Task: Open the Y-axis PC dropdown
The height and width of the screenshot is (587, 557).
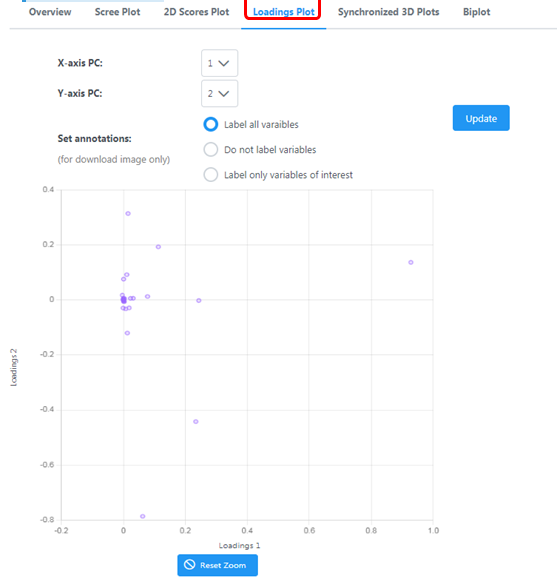Action: 219,93
